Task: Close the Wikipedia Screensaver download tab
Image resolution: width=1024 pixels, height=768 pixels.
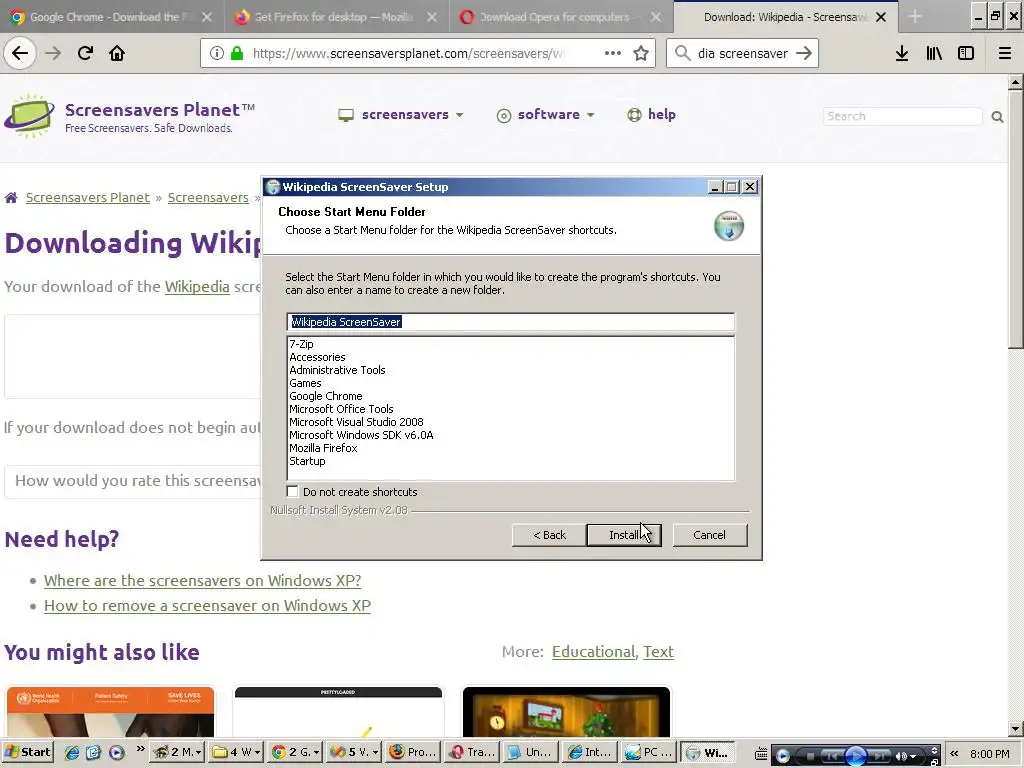Action: (x=881, y=17)
